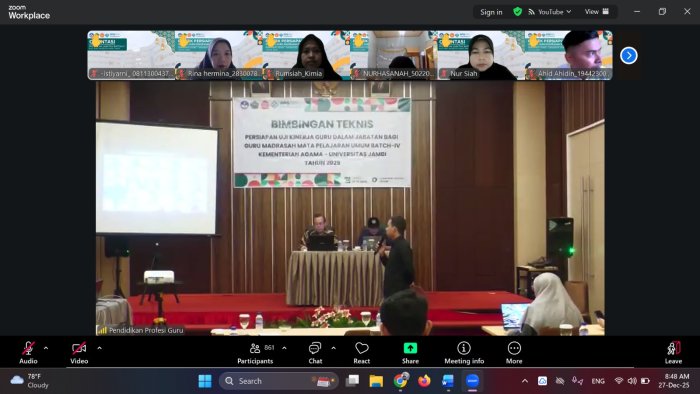Open the clock and date showing 8:48 AM

pyautogui.click(x=673, y=381)
